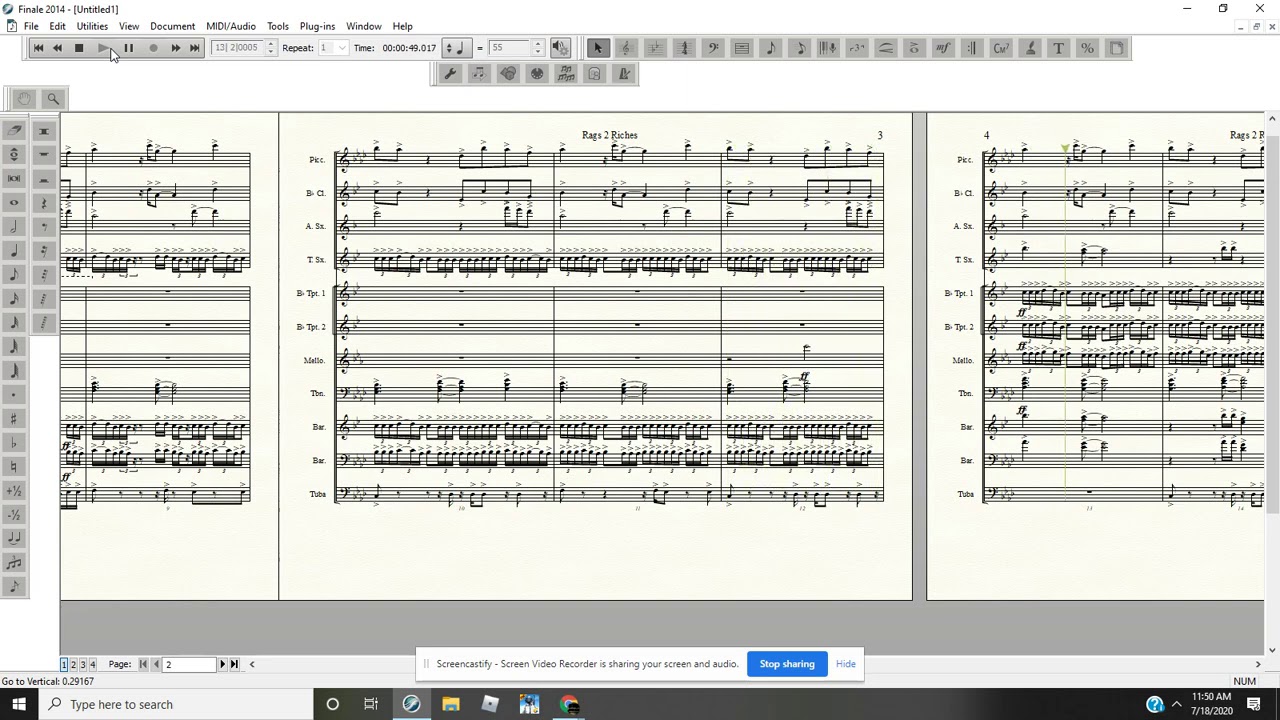This screenshot has height=720, width=1280.
Task: Open the Utilities menu
Action: tap(92, 26)
